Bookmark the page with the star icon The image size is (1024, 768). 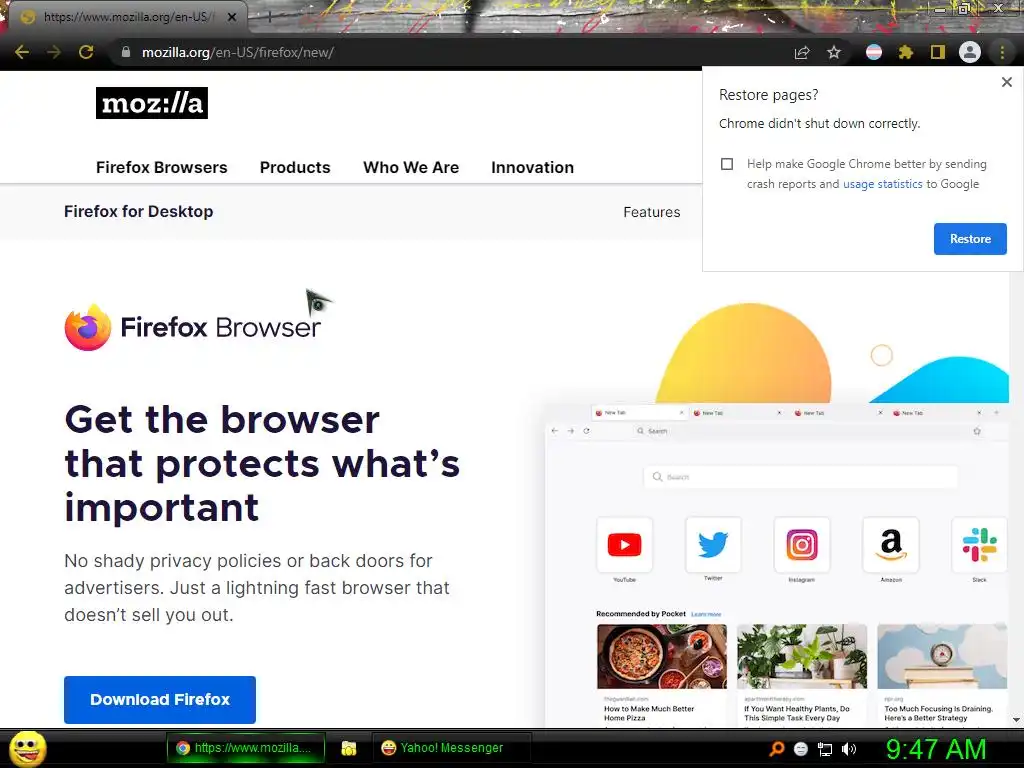[x=834, y=52]
